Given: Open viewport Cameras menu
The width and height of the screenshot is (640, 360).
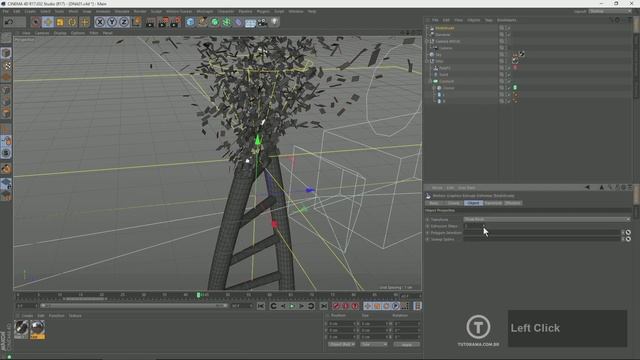Looking at the screenshot, I should [x=42, y=33].
